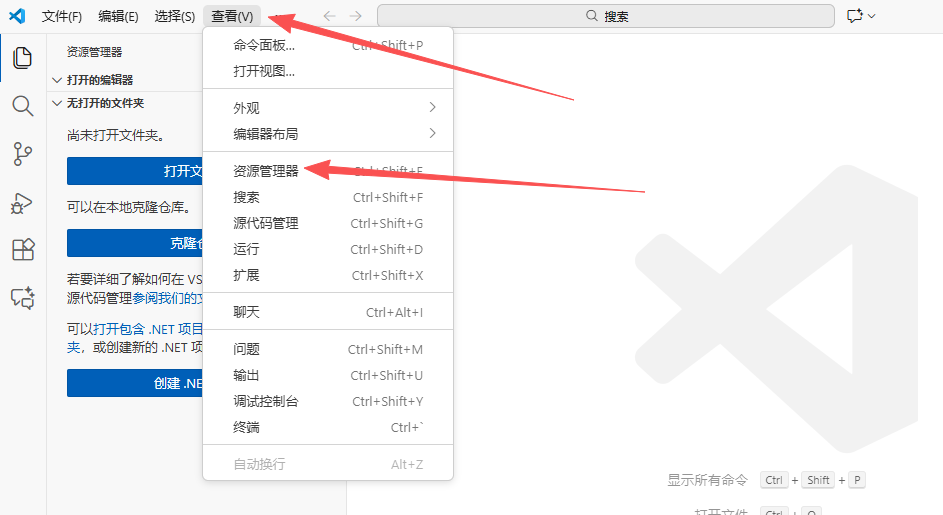Select 搜索 Ctrl+Shift+F menu entry

(x=328, y=197)
